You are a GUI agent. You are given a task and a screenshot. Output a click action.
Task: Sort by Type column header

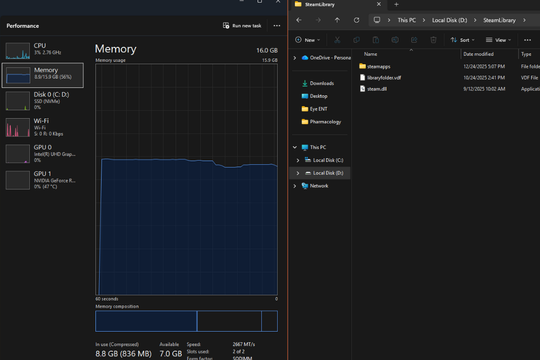tap(526, 54)
